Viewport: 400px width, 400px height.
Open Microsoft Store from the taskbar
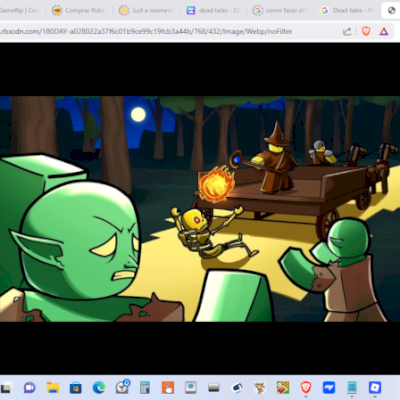(x=76, y=388)
